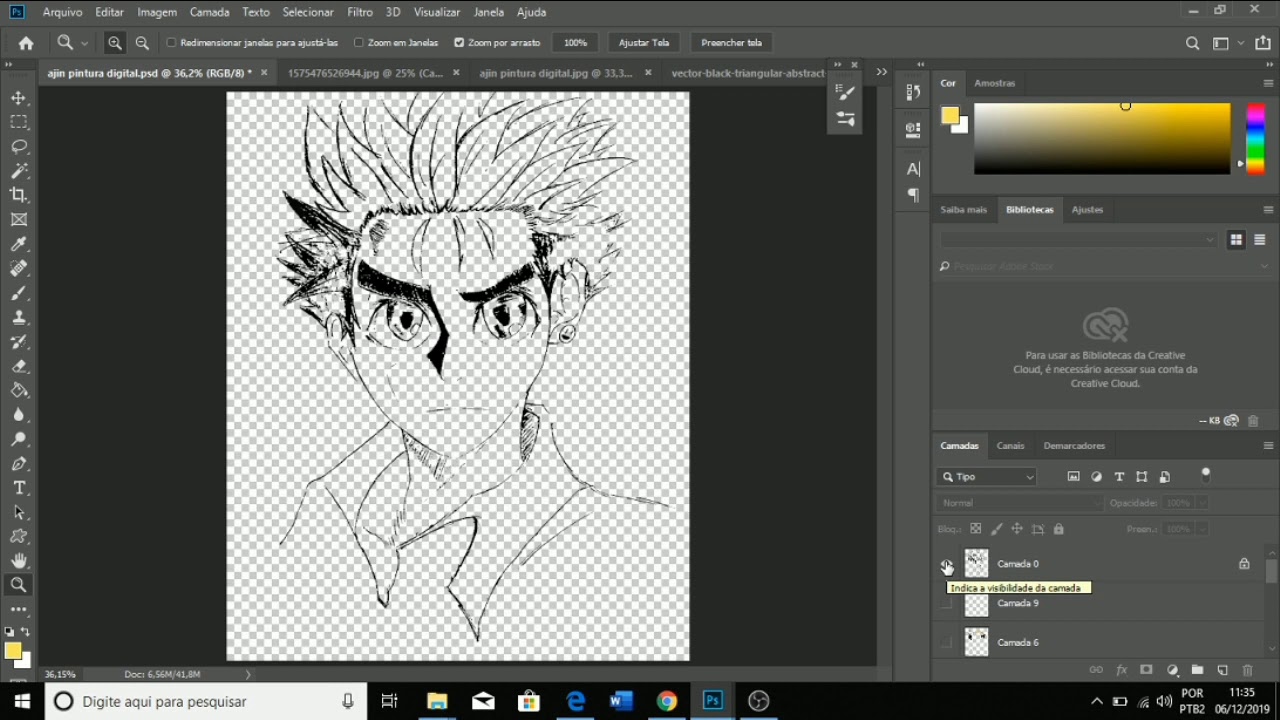Viewport: 1280px width, 720px height.
Task: Select the Zoom tool in toolbox
Action: pyautogui.click(x=19, y=585)
